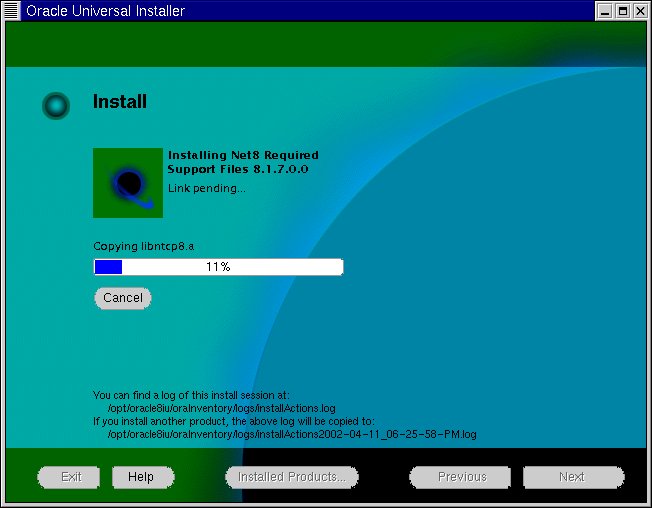Click the installActions.log path text
652x508 pixels.
pyautogui.click(x=222, y=408)
